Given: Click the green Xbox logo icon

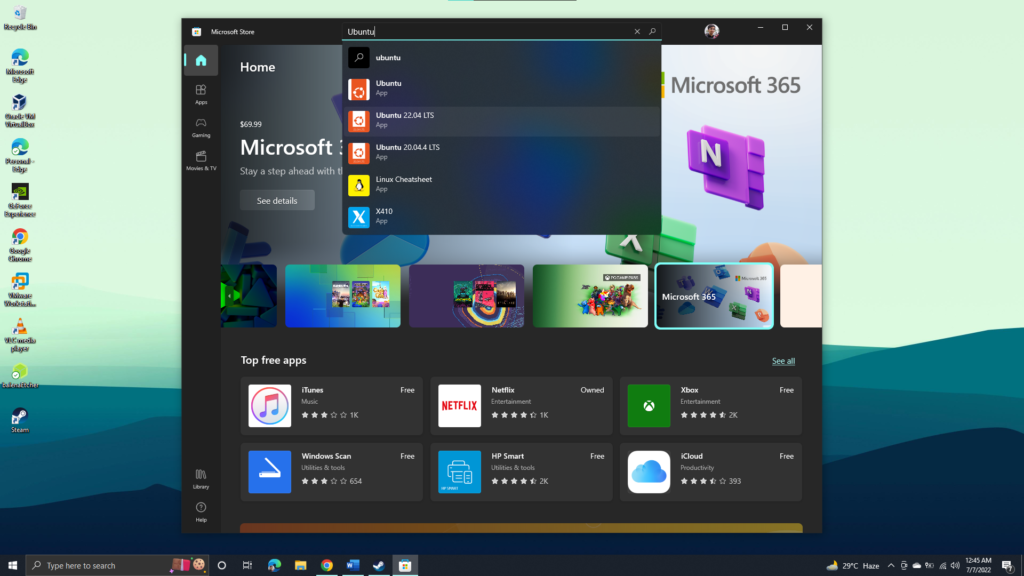Looking at the screenshot, I should point(648,406).
